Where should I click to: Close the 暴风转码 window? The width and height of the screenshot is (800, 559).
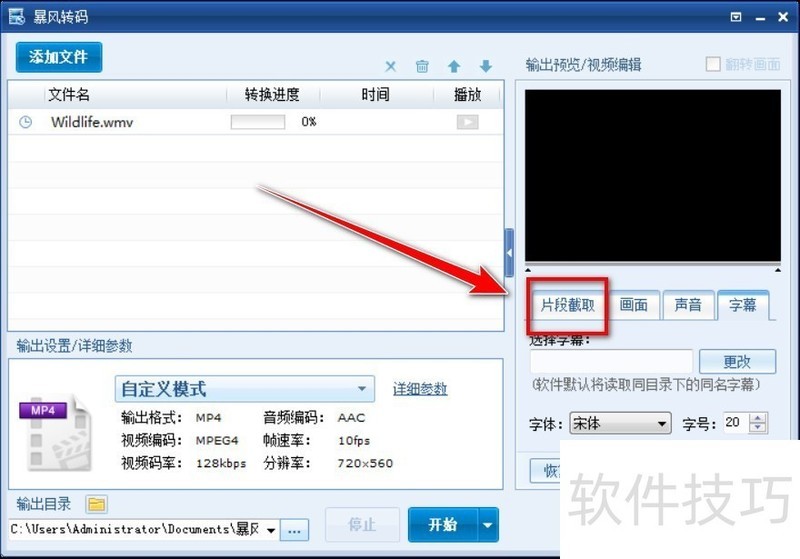tap(783, 17)
